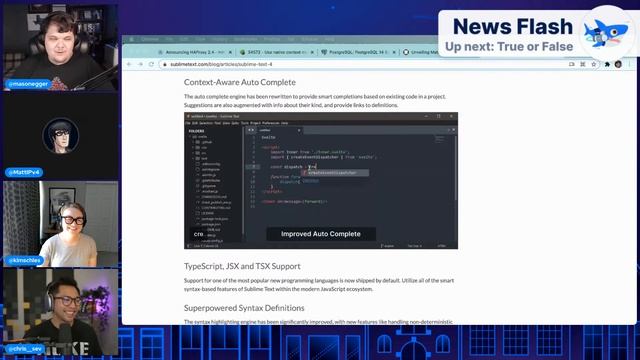Click the Context-Aware Auto Complete heading
This screenshot has width=640, height=360.
point(240,82)
